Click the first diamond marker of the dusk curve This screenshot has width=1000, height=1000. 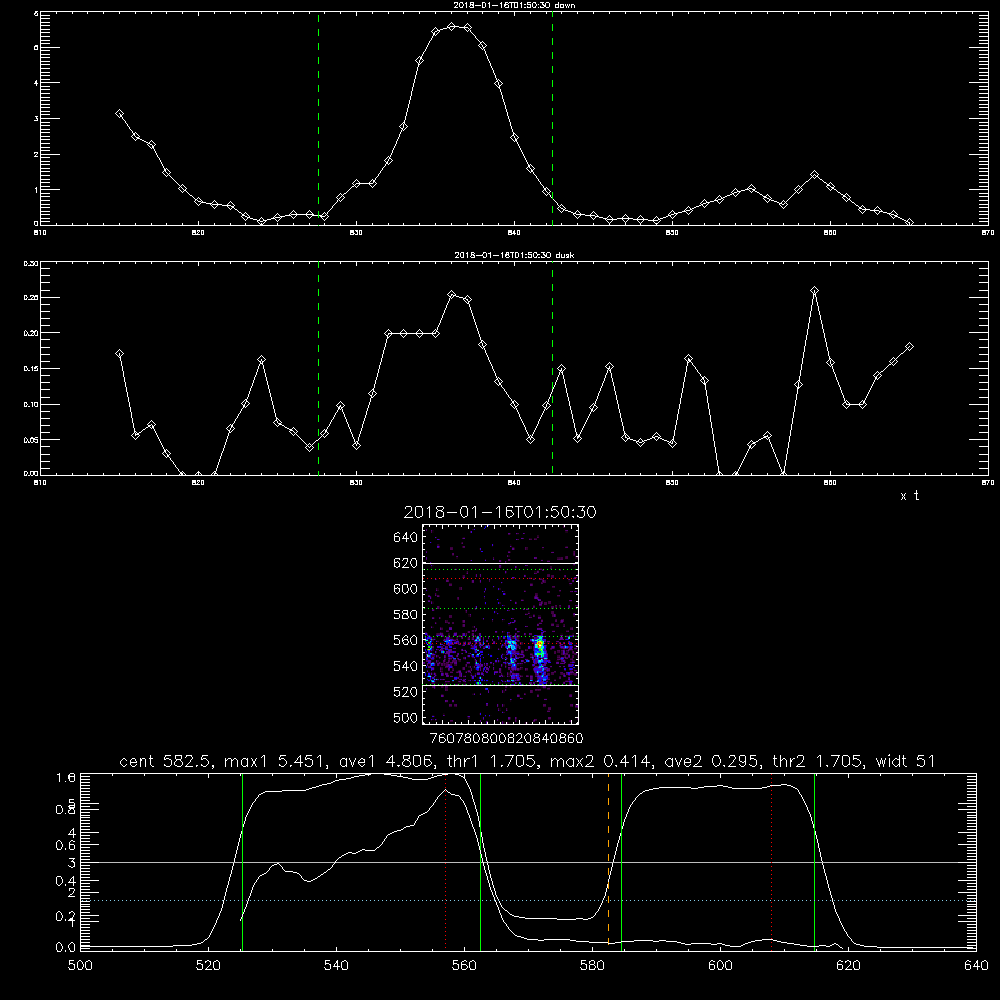click(119, 353)
